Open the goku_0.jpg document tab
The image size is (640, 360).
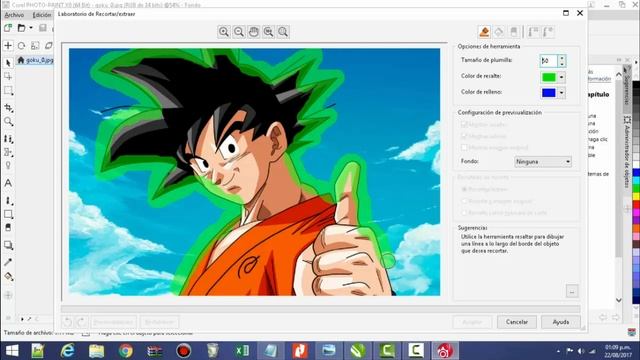pyautogui.click(x=36, y=60)
